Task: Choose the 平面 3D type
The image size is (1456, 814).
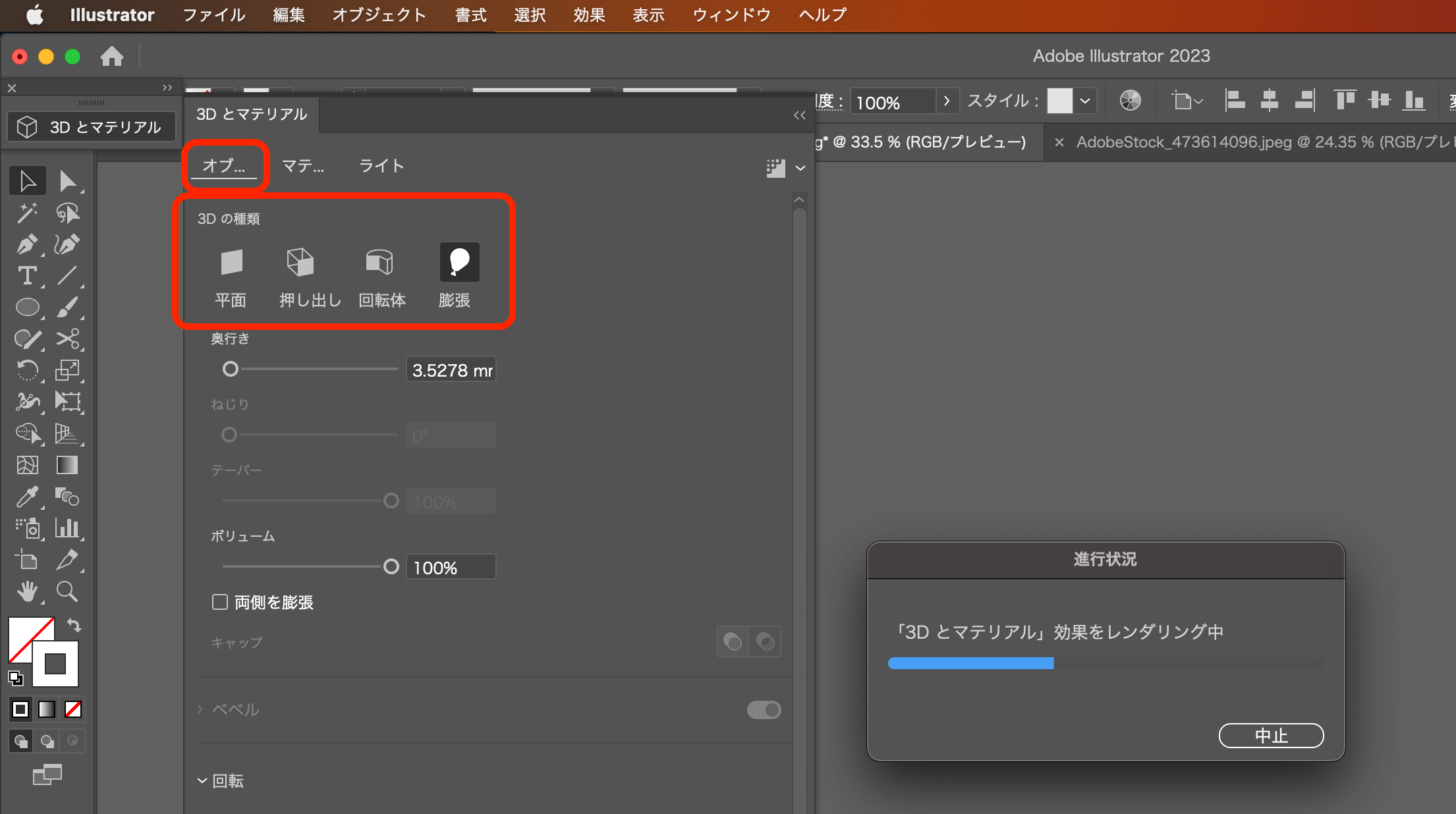Action: [x=231, y=261]
